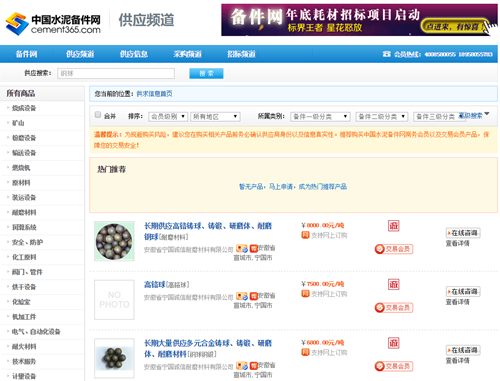Open the 备件三级分类 category dropdown
Image resolution: width=500 pixels, height=381 pixels.
[x=436, y=116]
